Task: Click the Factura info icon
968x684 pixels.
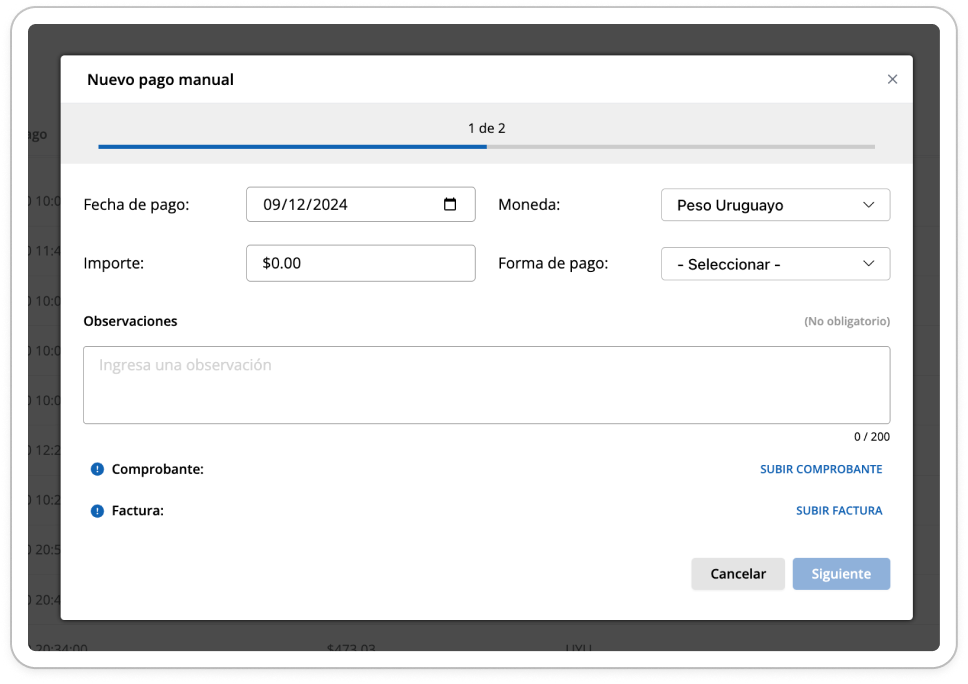Action: (97, 511)
